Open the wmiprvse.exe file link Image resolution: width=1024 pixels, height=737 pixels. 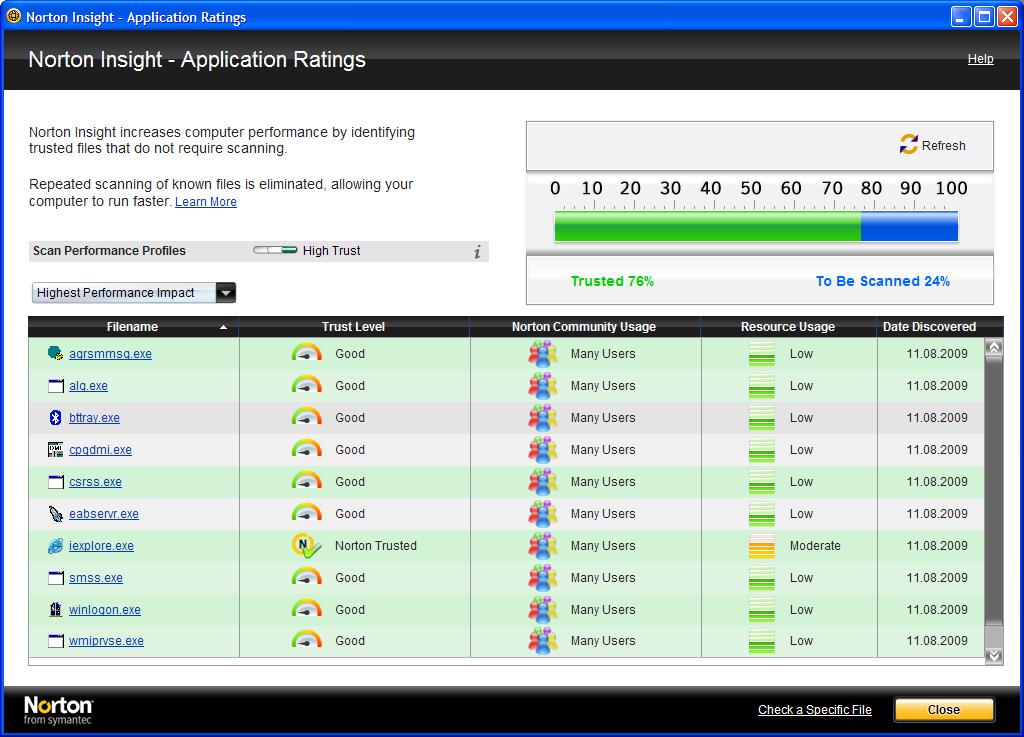(106, 641)
